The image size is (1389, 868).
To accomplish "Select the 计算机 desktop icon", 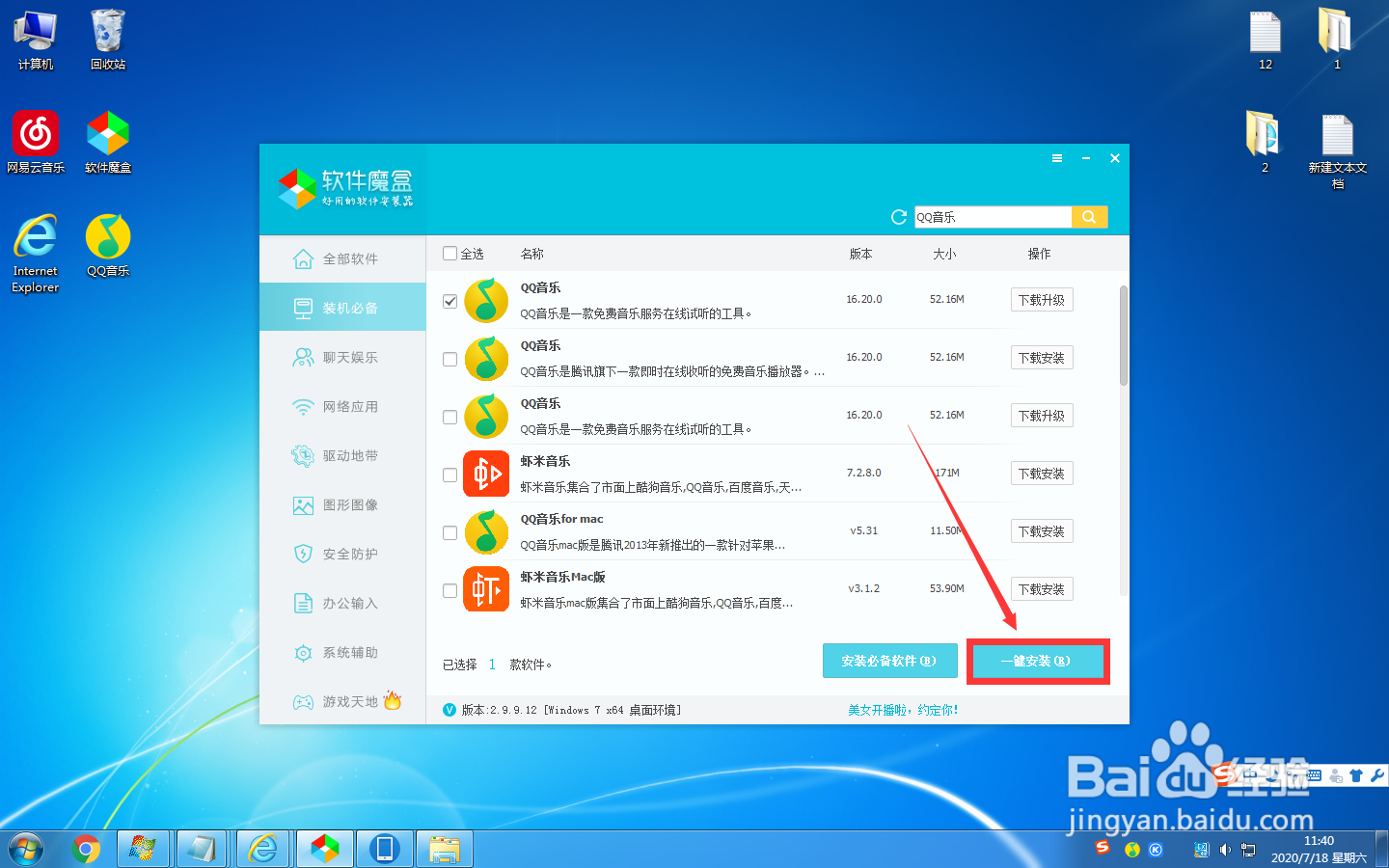I will [x=36, y=40].
